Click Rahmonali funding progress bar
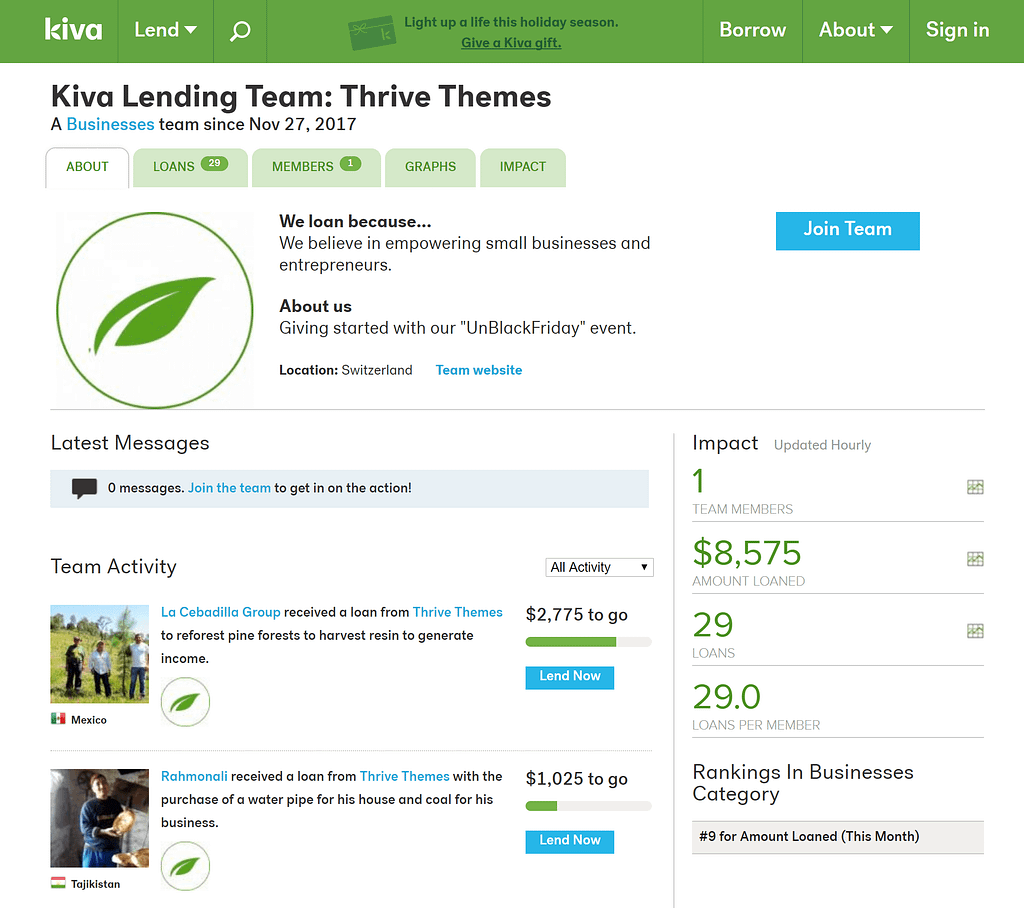This screenshot has height=908, width=1024. tap(588, 806)
